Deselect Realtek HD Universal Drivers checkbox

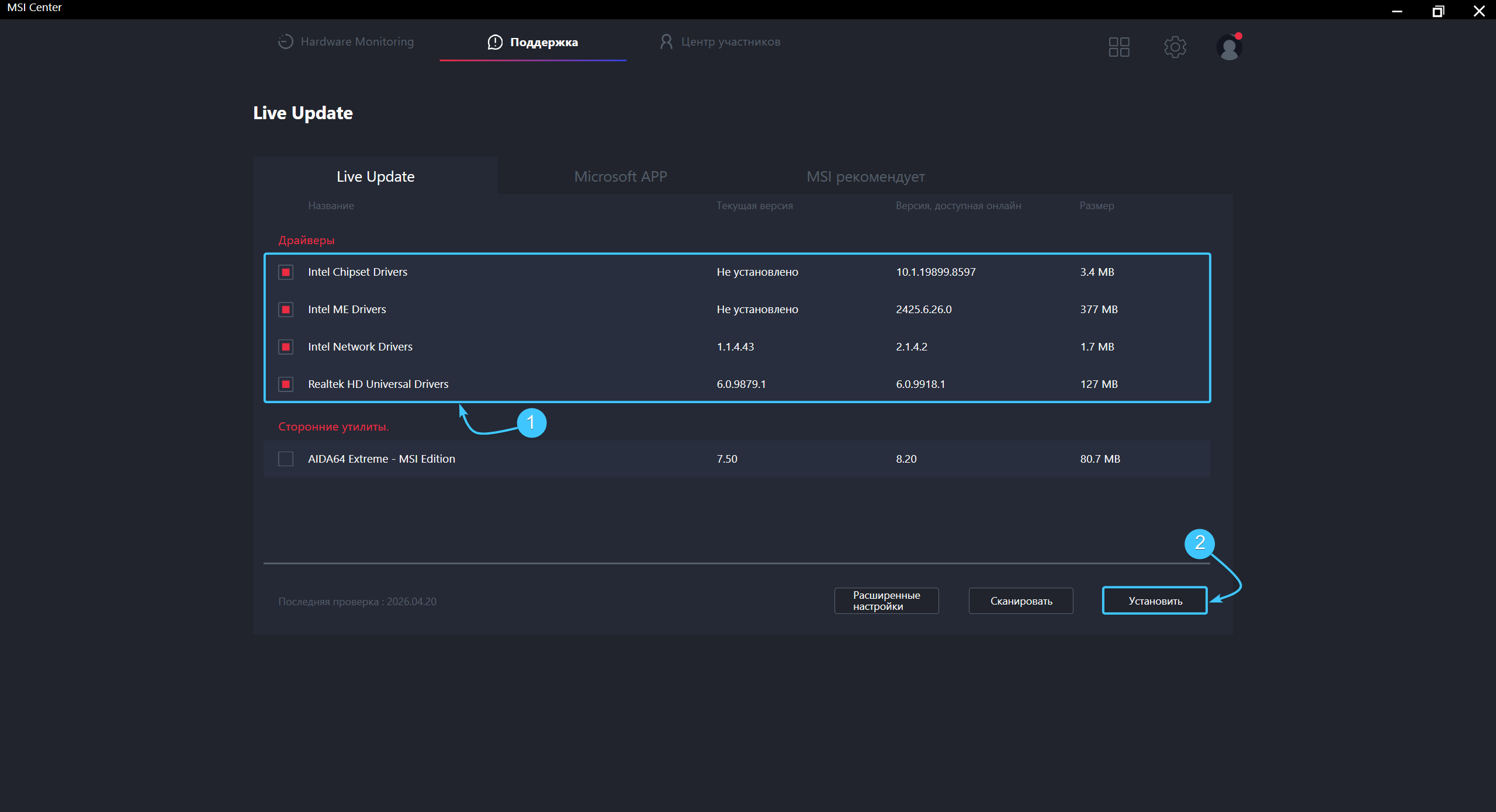point(286,384)
